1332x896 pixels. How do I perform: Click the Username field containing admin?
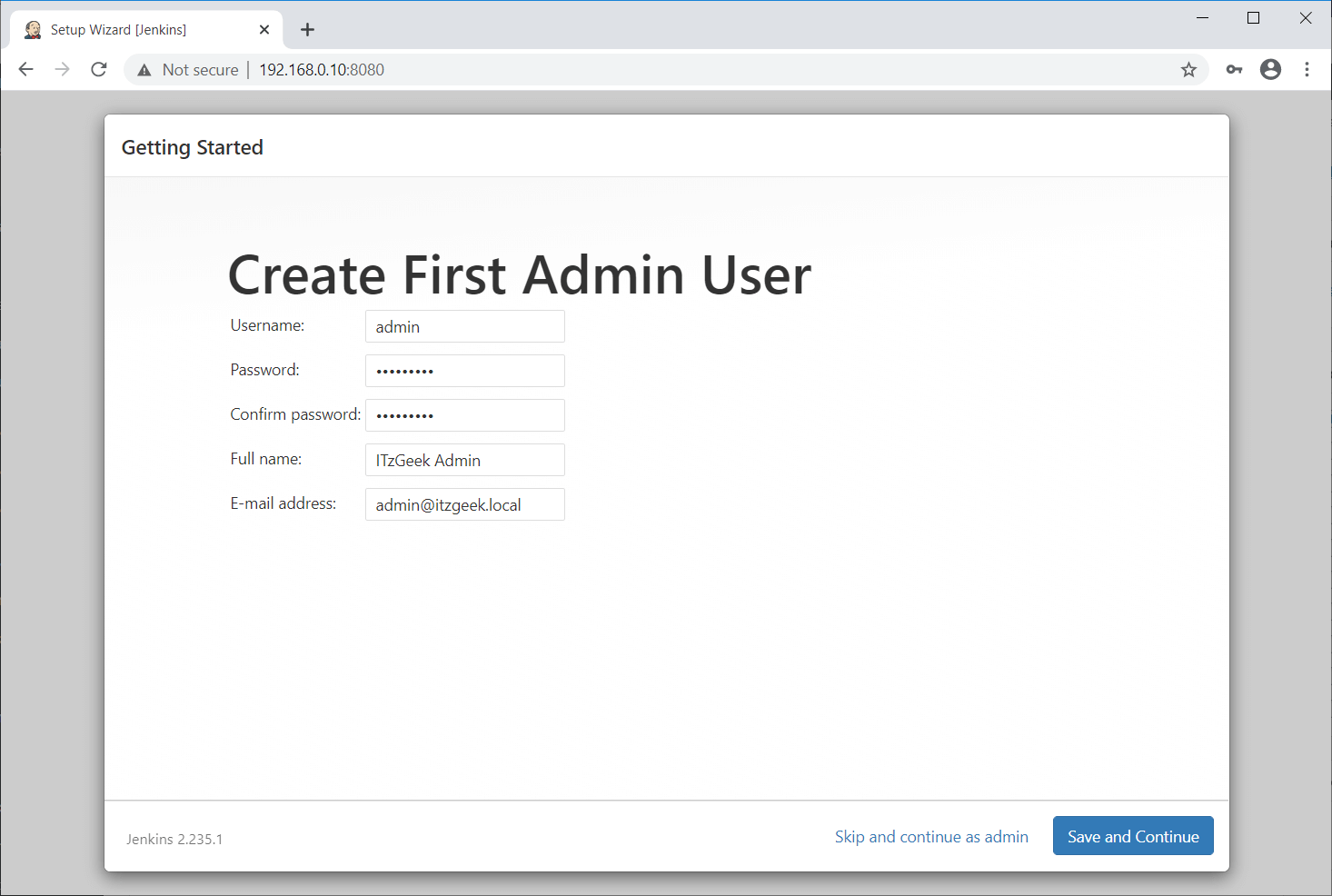click(465, 326)
